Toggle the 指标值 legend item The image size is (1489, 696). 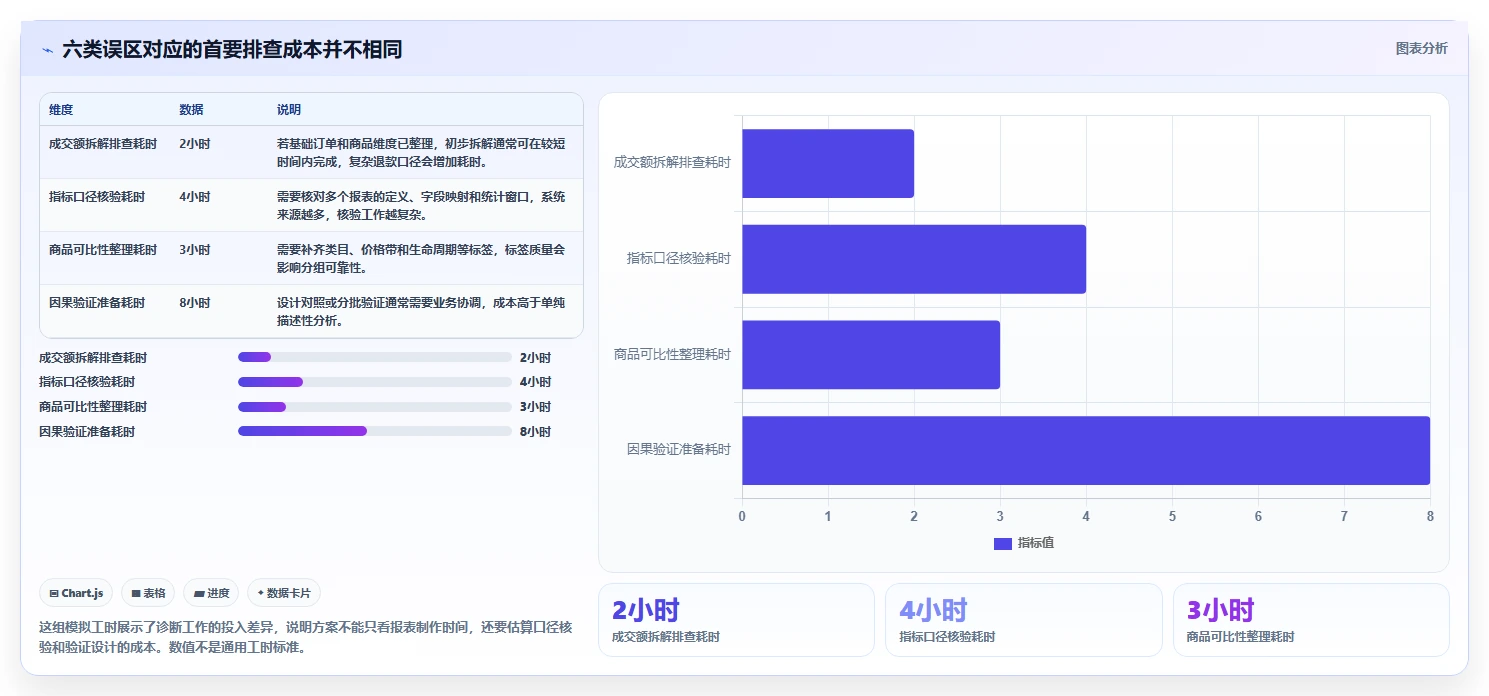coord(1024,543)
